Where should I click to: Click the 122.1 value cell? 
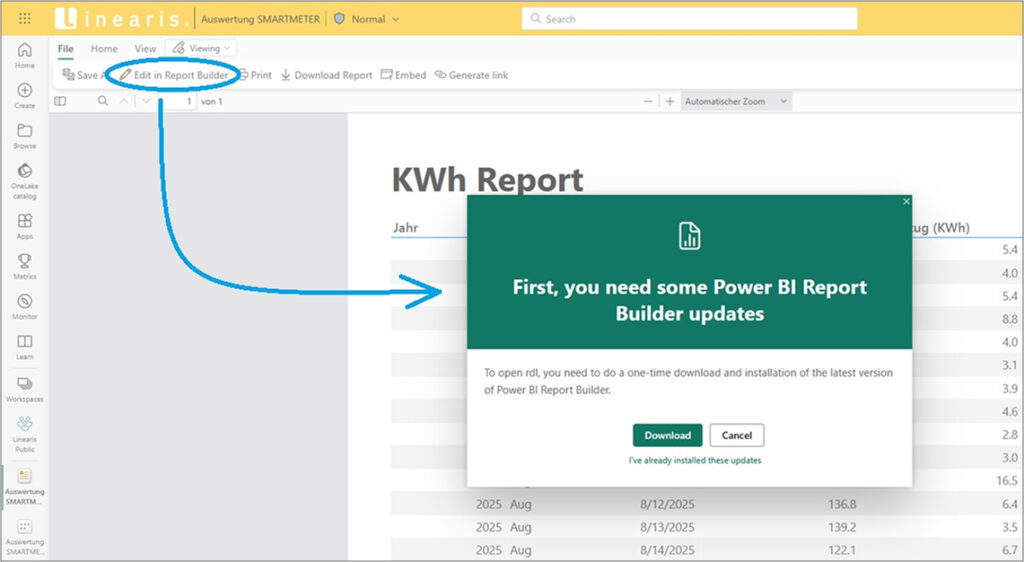(842, 550)
